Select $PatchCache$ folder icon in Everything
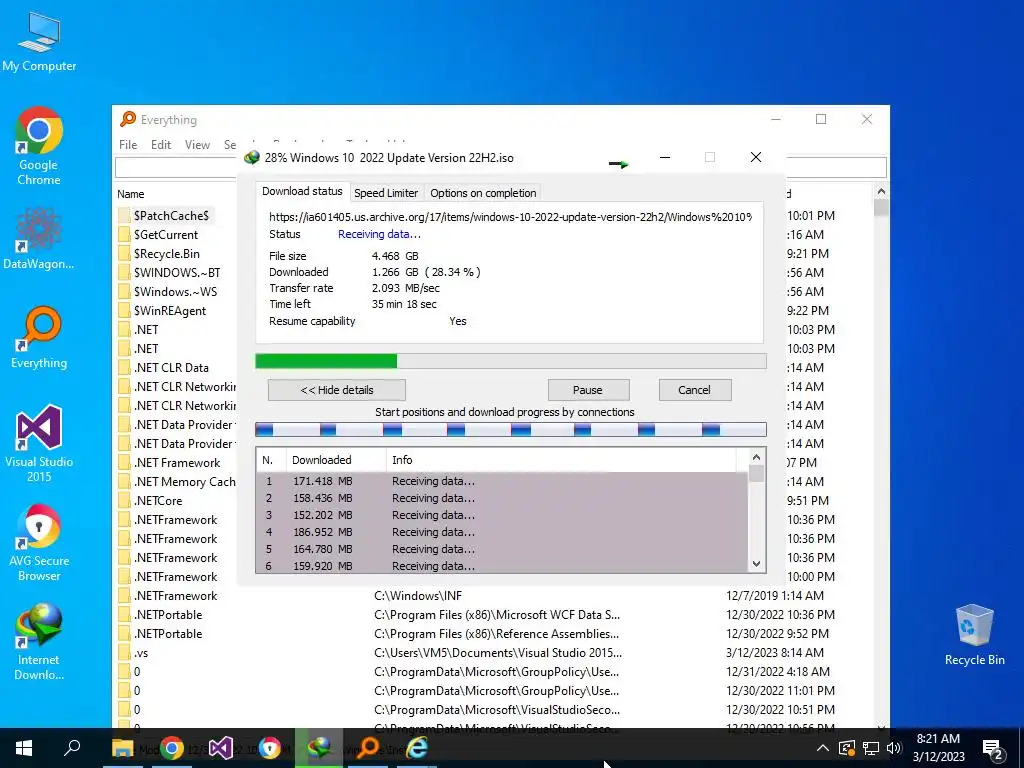This screenshot has width=1024, height=768. click(125, 216)
